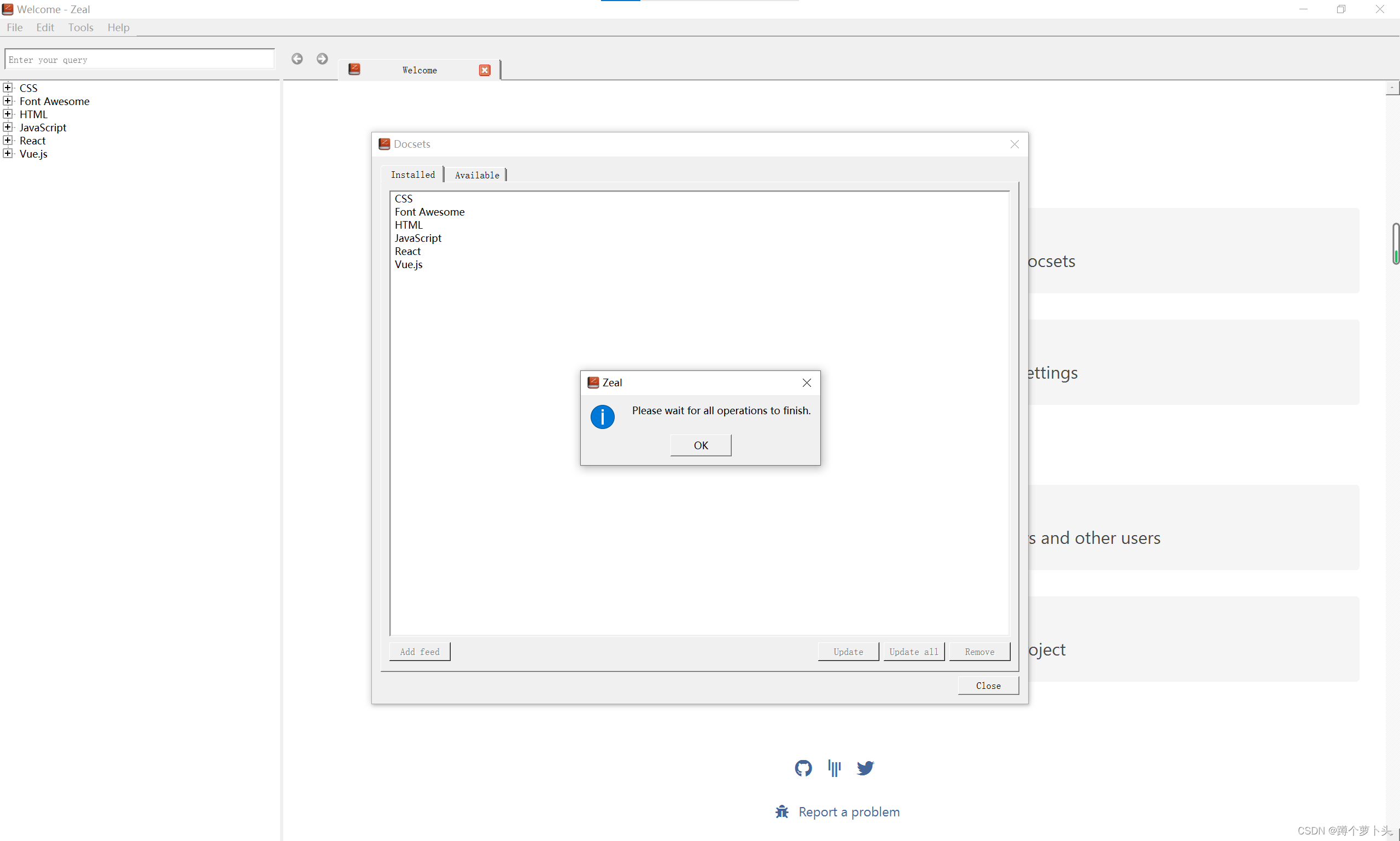This screenshot has height=841, width=1400.
Task: Open the Edit menu
Action: tap(45, 27)
